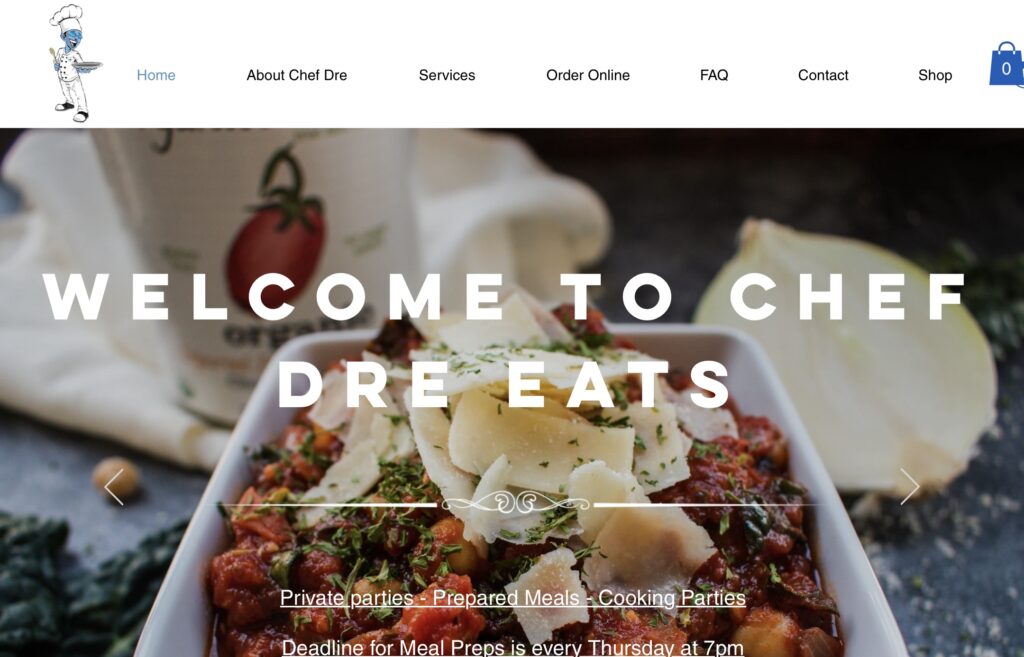Navigate to the Contact page

click(823, 75)
